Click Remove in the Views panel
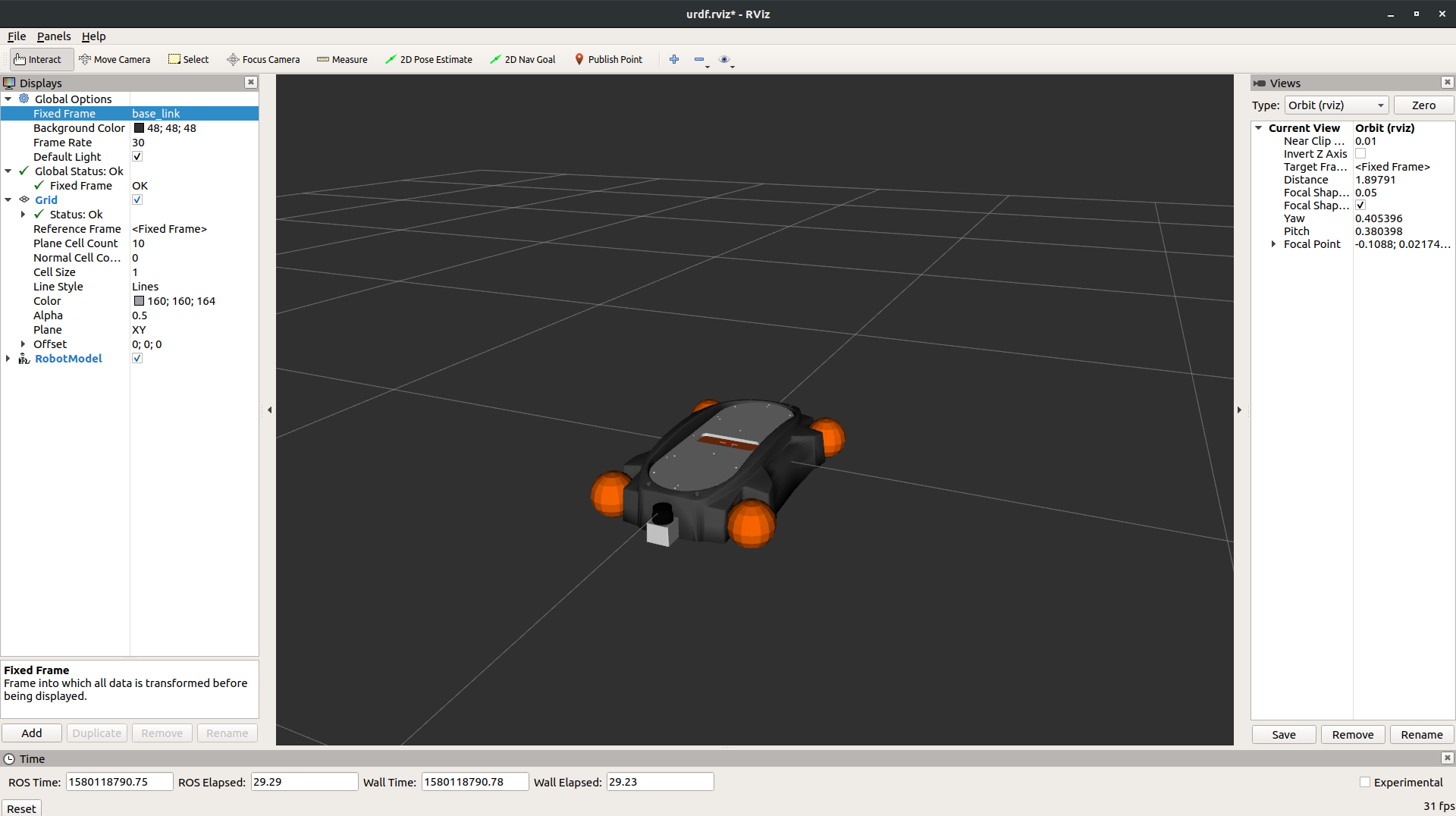 (x=1353, y=734)
